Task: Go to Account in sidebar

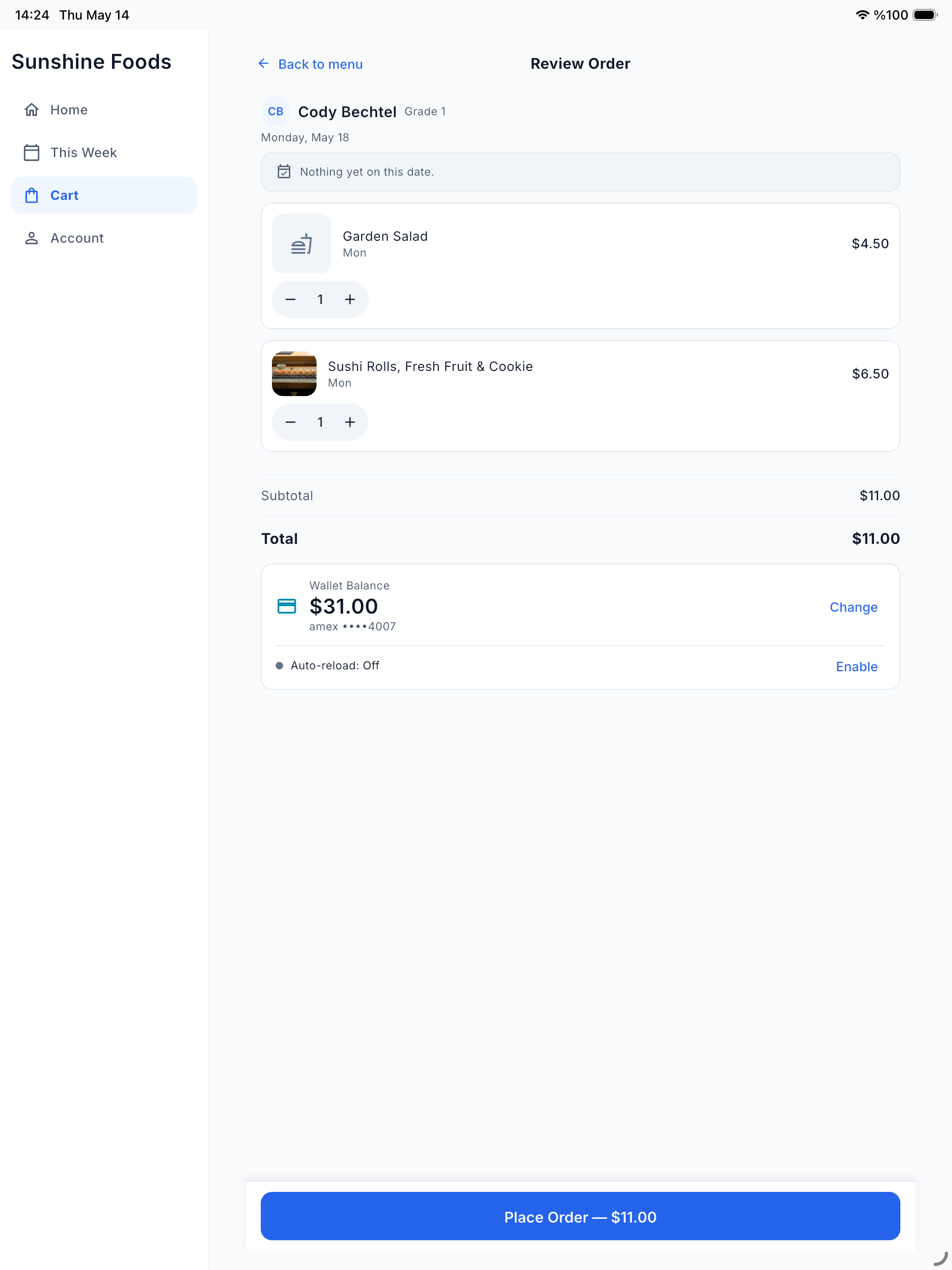Action: pos(104,238)
